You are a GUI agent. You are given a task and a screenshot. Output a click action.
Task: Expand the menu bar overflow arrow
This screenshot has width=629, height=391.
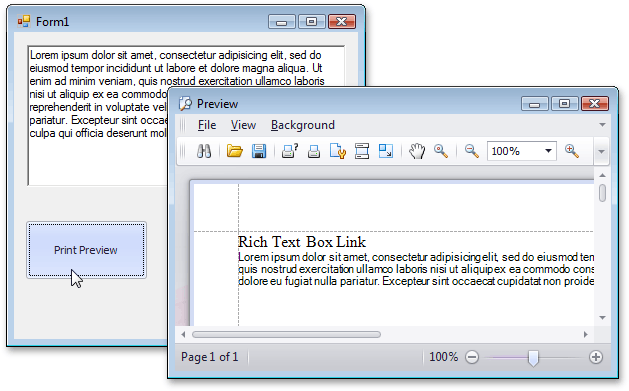602,125
